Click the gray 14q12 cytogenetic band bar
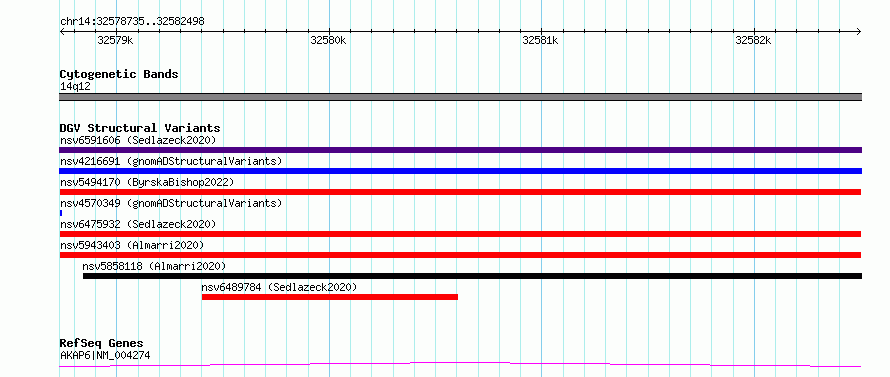890x377 pixels. [460, 97]
